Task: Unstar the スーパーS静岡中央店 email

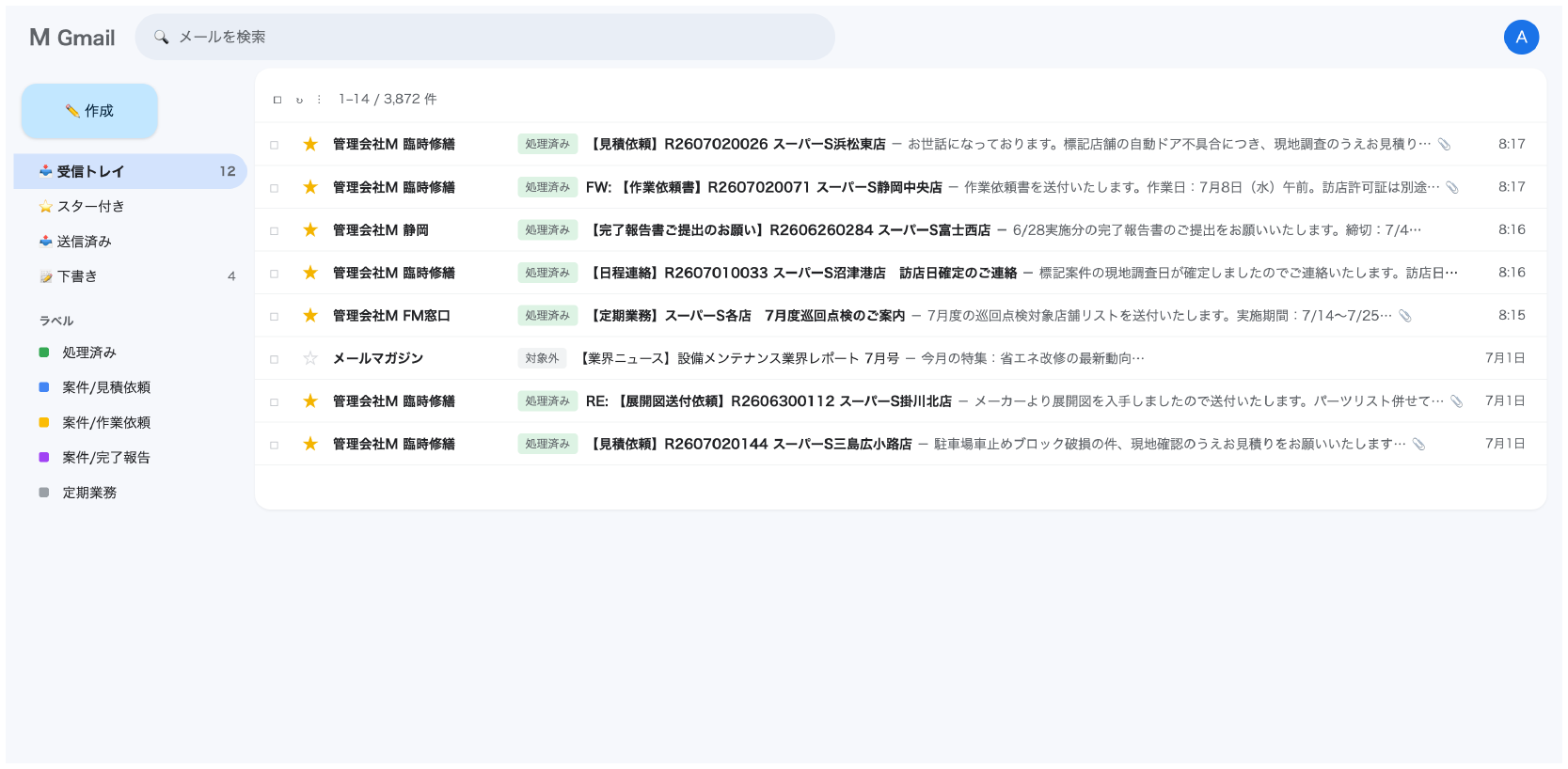Action: point(310,187)
